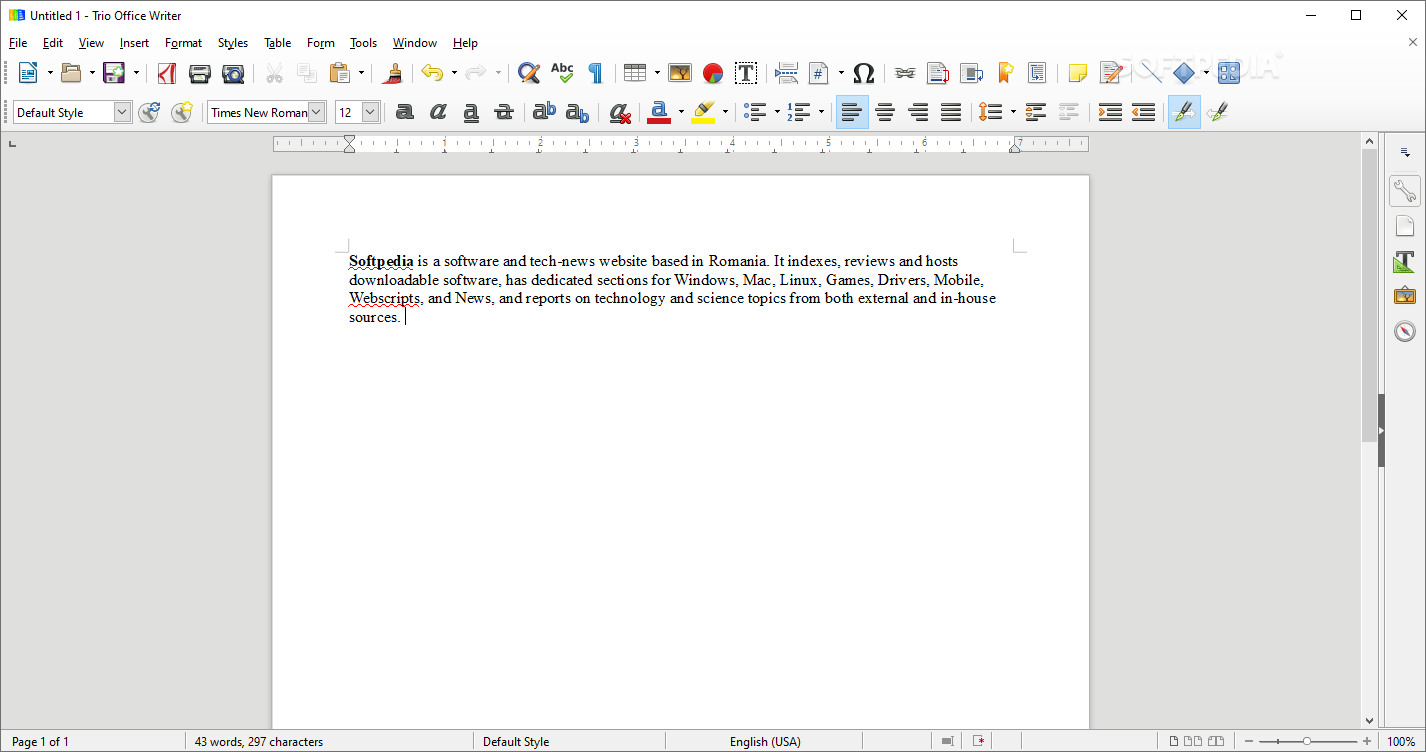Viewport: 1426px width, 752px height.
Task: Toggle formatting marks (pilcrow)
Action: [595, 73]
